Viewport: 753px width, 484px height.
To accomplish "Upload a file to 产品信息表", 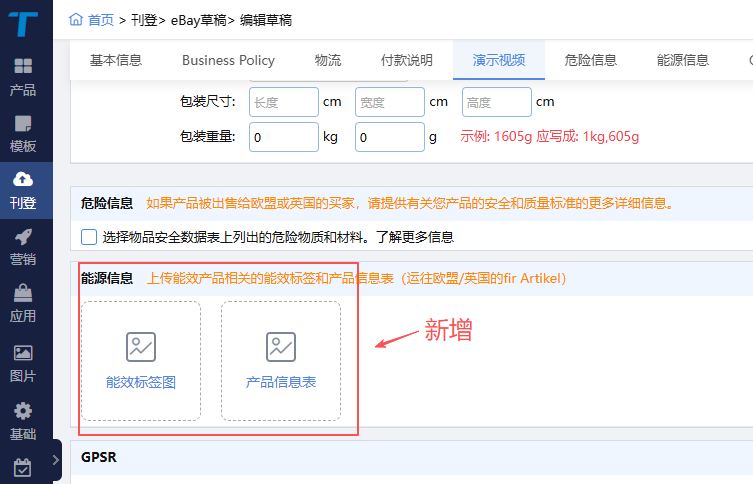I will click(281, 361).
